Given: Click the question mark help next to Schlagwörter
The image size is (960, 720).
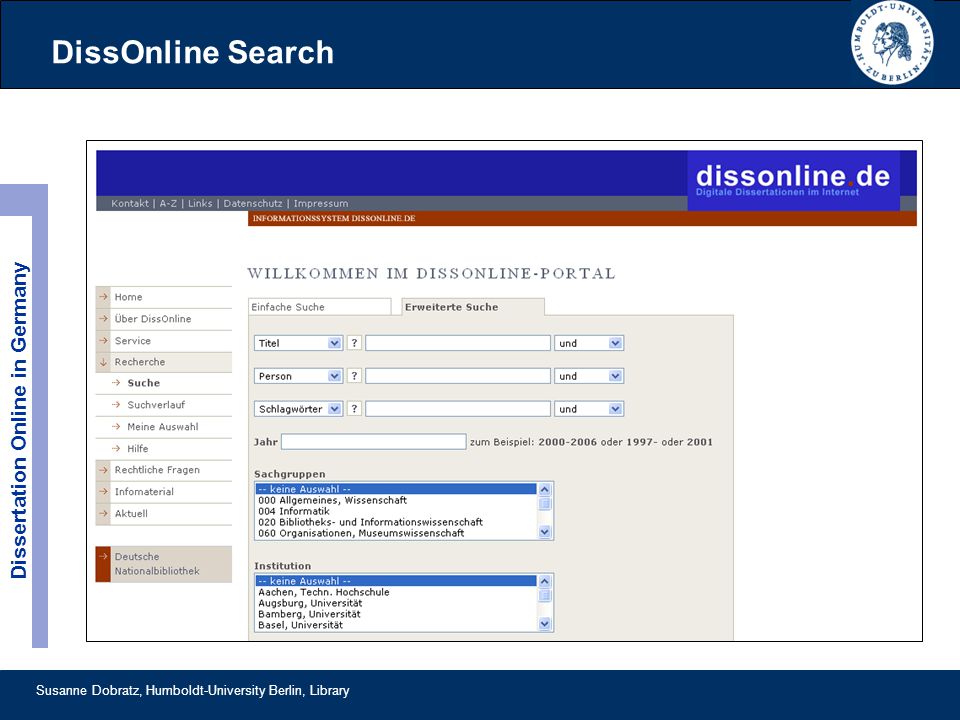Looking at the screenshot, I should [354, 409].
